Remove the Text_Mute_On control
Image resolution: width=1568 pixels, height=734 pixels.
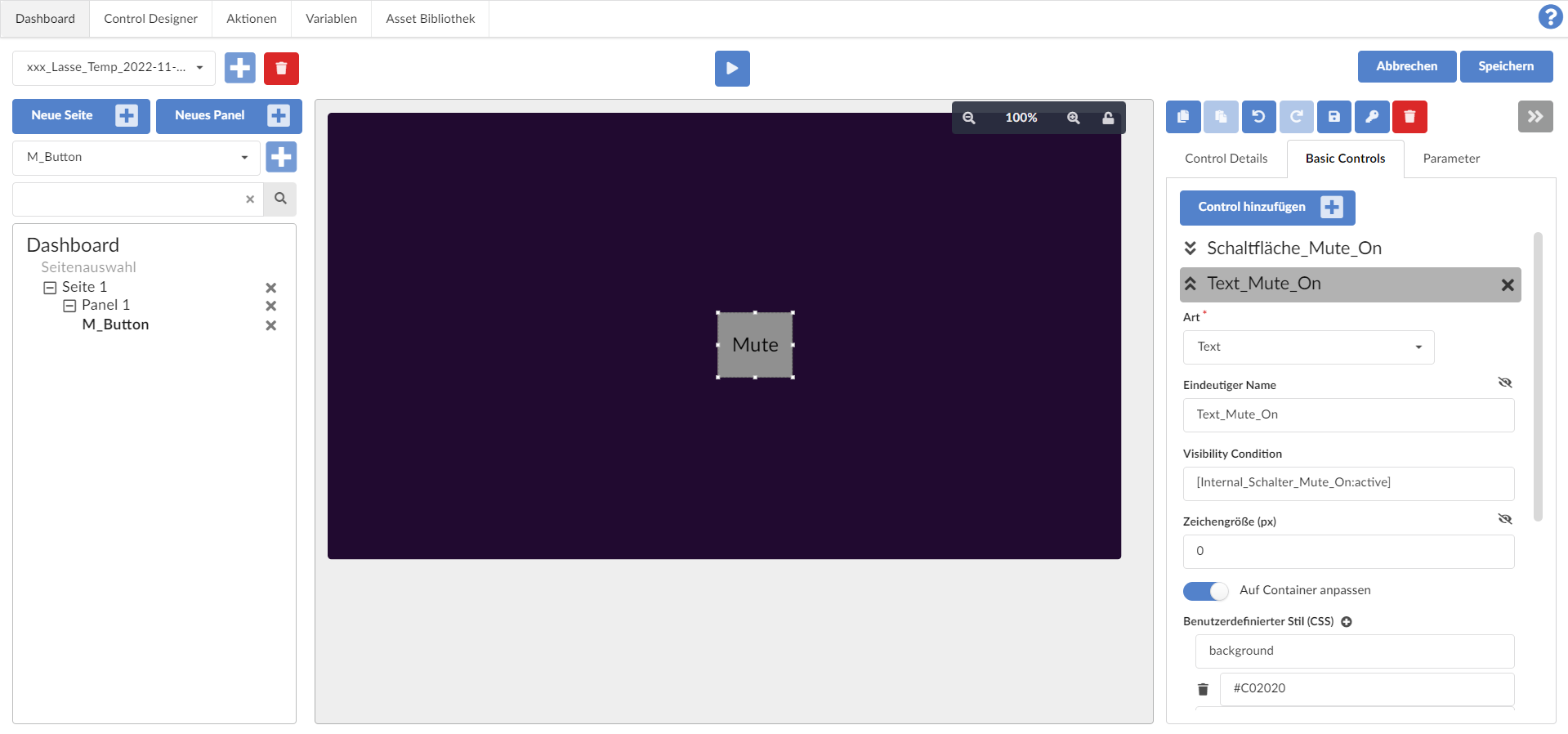point(1508,285)
